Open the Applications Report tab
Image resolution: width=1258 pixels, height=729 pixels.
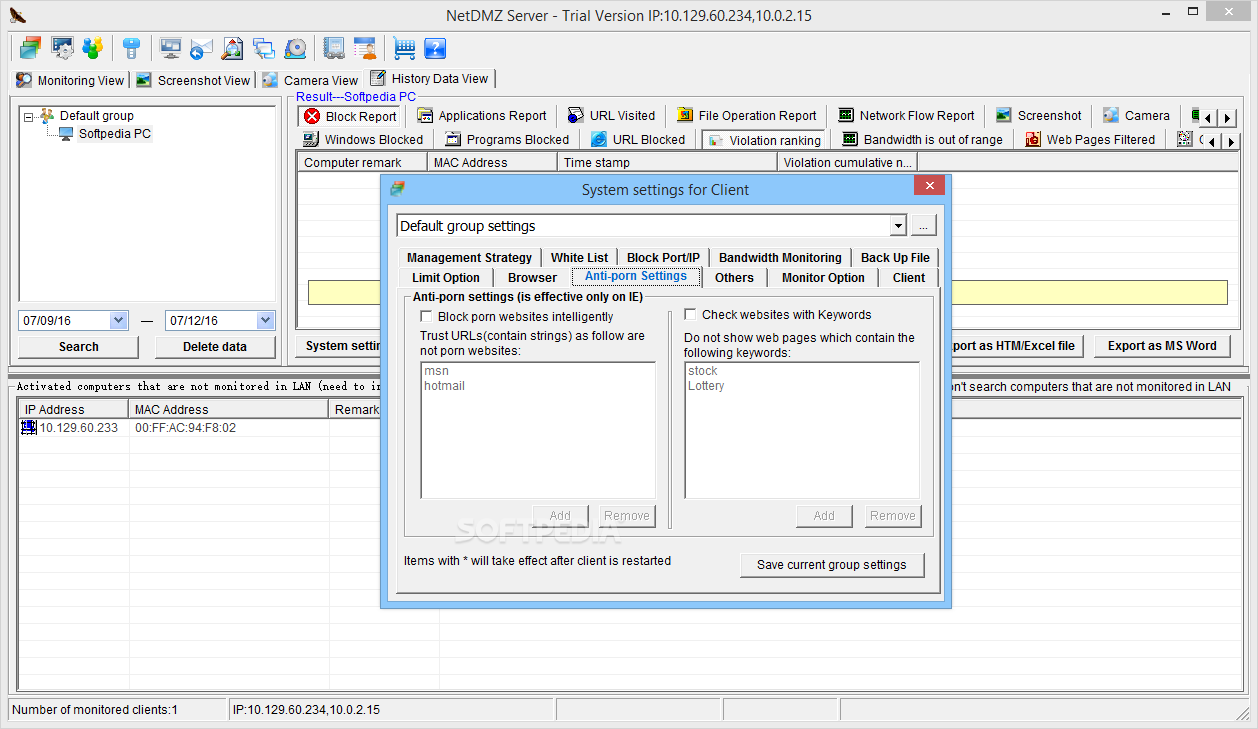[481, 116]
